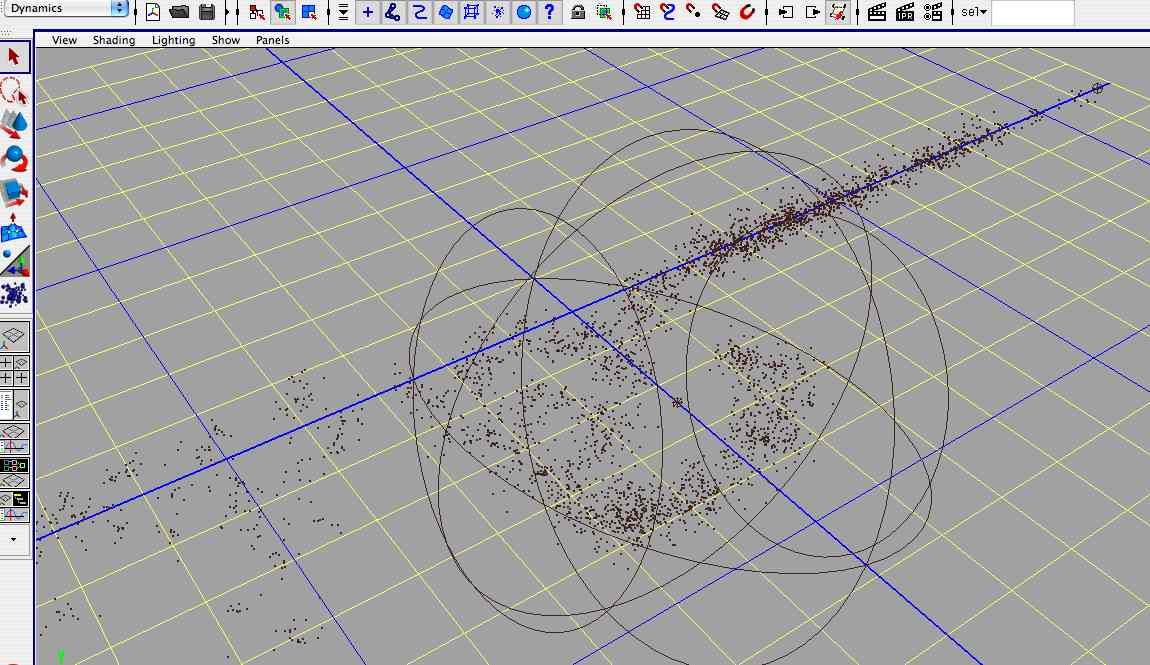Viewport: 1150px width, 665px height.
Task: Activate the Rotate tool sphere icon
Action: point(15,158)
